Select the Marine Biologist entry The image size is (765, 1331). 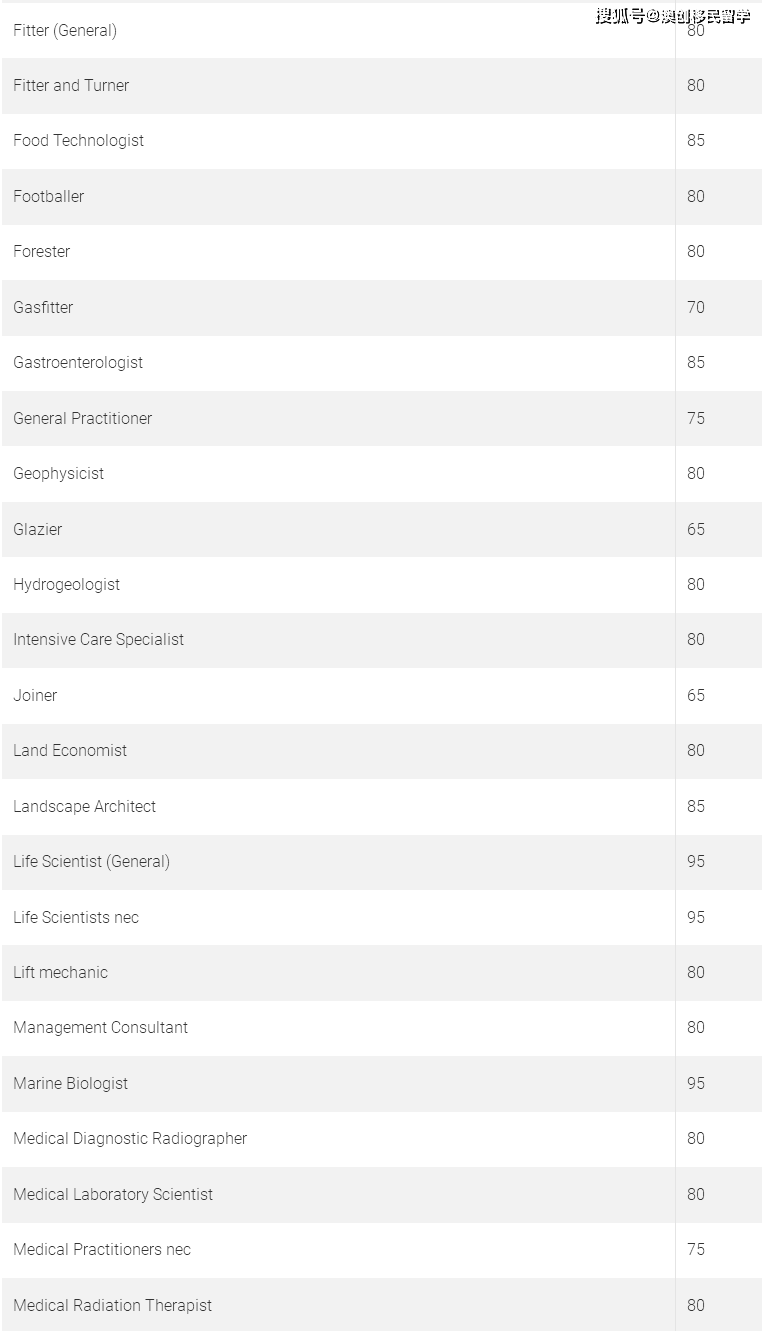(x=70, y=1084)
